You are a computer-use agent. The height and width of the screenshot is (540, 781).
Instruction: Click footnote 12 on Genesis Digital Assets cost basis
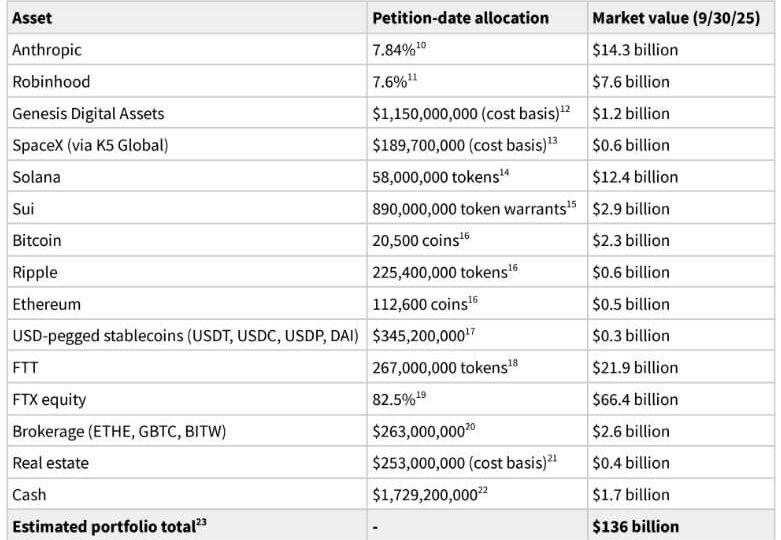(565, 108)
